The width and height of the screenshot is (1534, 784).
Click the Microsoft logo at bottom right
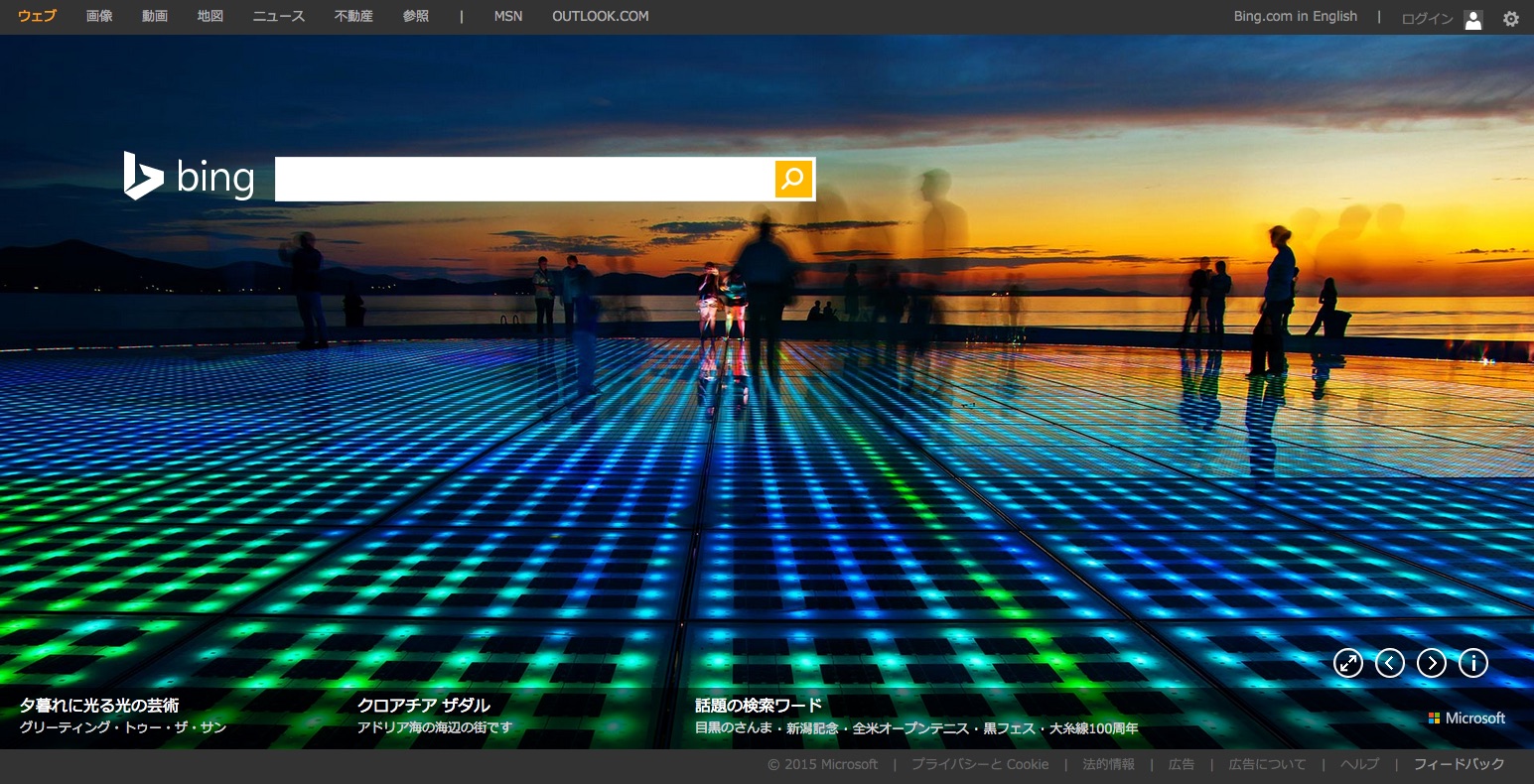pyautogui.click(x=1466, y=718)
